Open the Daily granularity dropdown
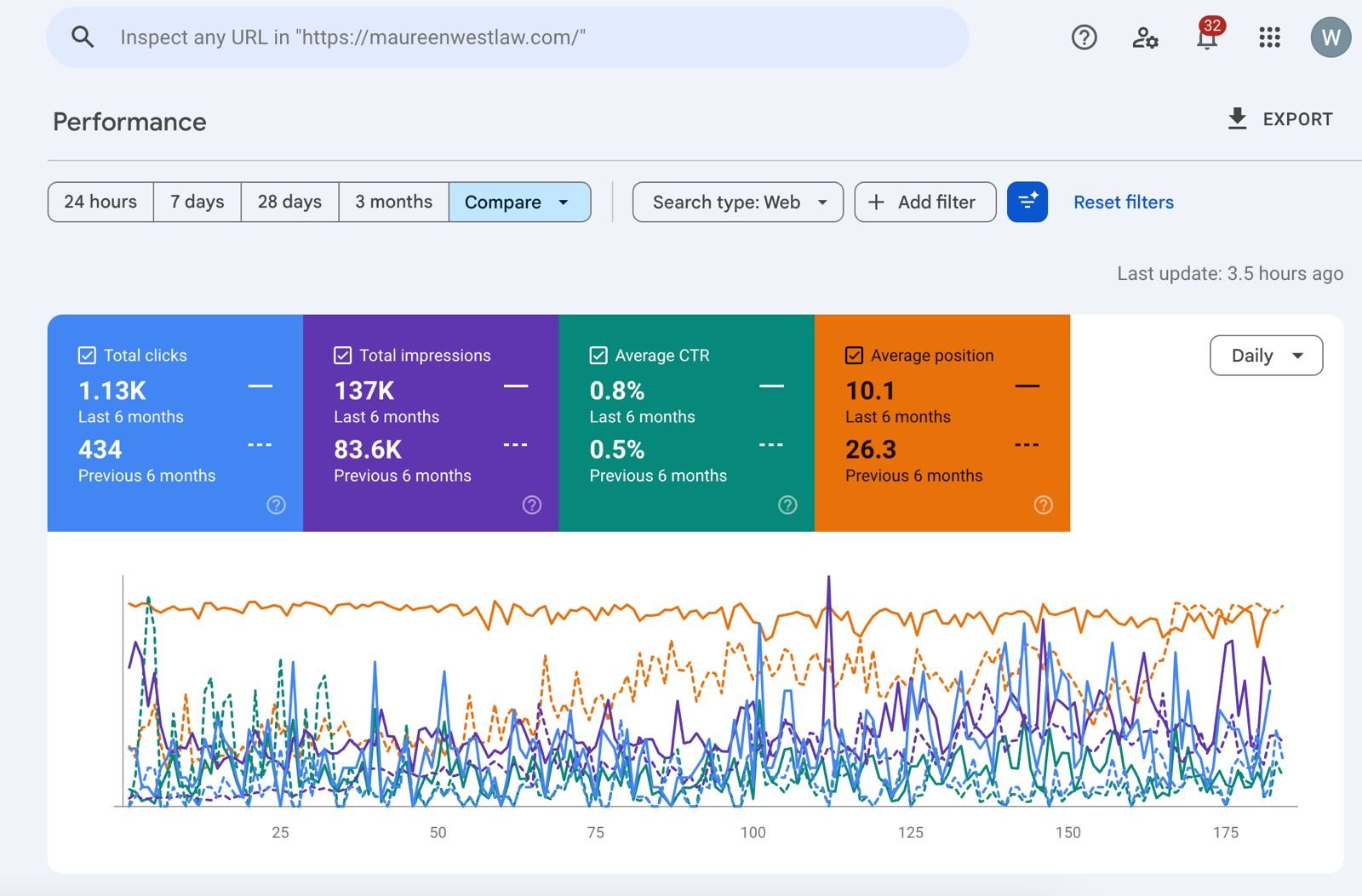Image resolution: width=1362 pixels, height=896 pixels. tap(1266, 355)
